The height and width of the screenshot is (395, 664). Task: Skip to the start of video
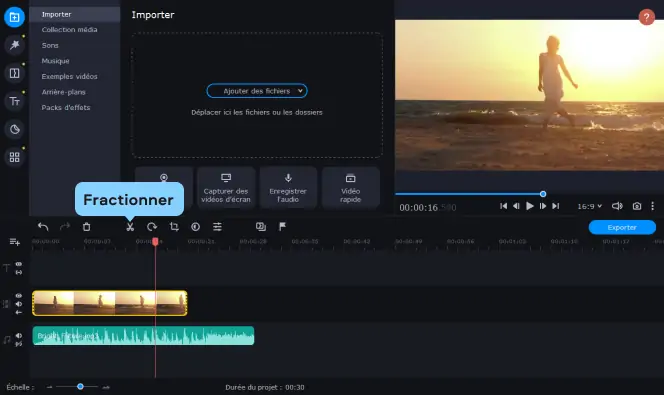(503, 206)
